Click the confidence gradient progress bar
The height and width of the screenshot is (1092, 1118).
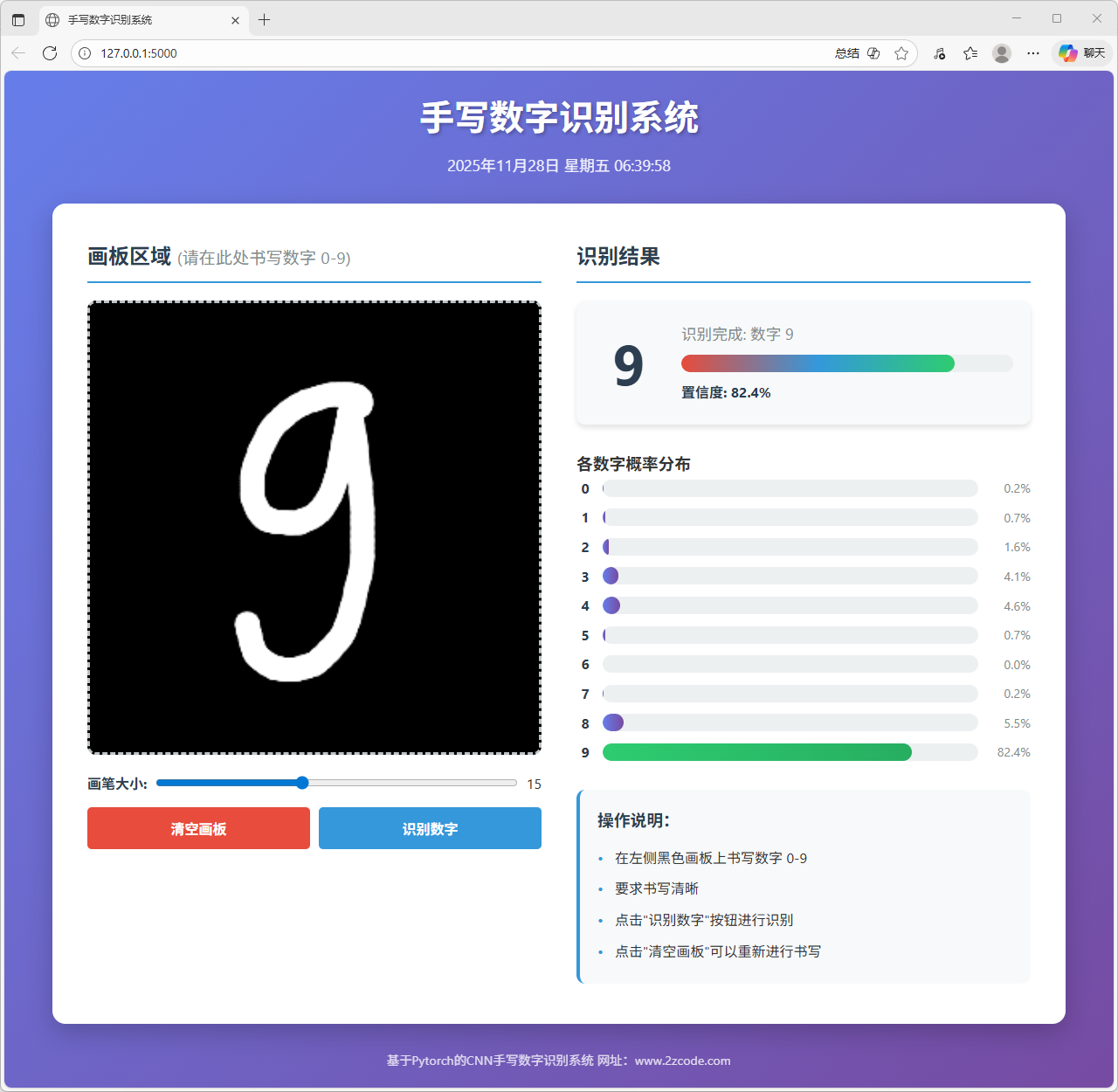[x=818, y=363]
